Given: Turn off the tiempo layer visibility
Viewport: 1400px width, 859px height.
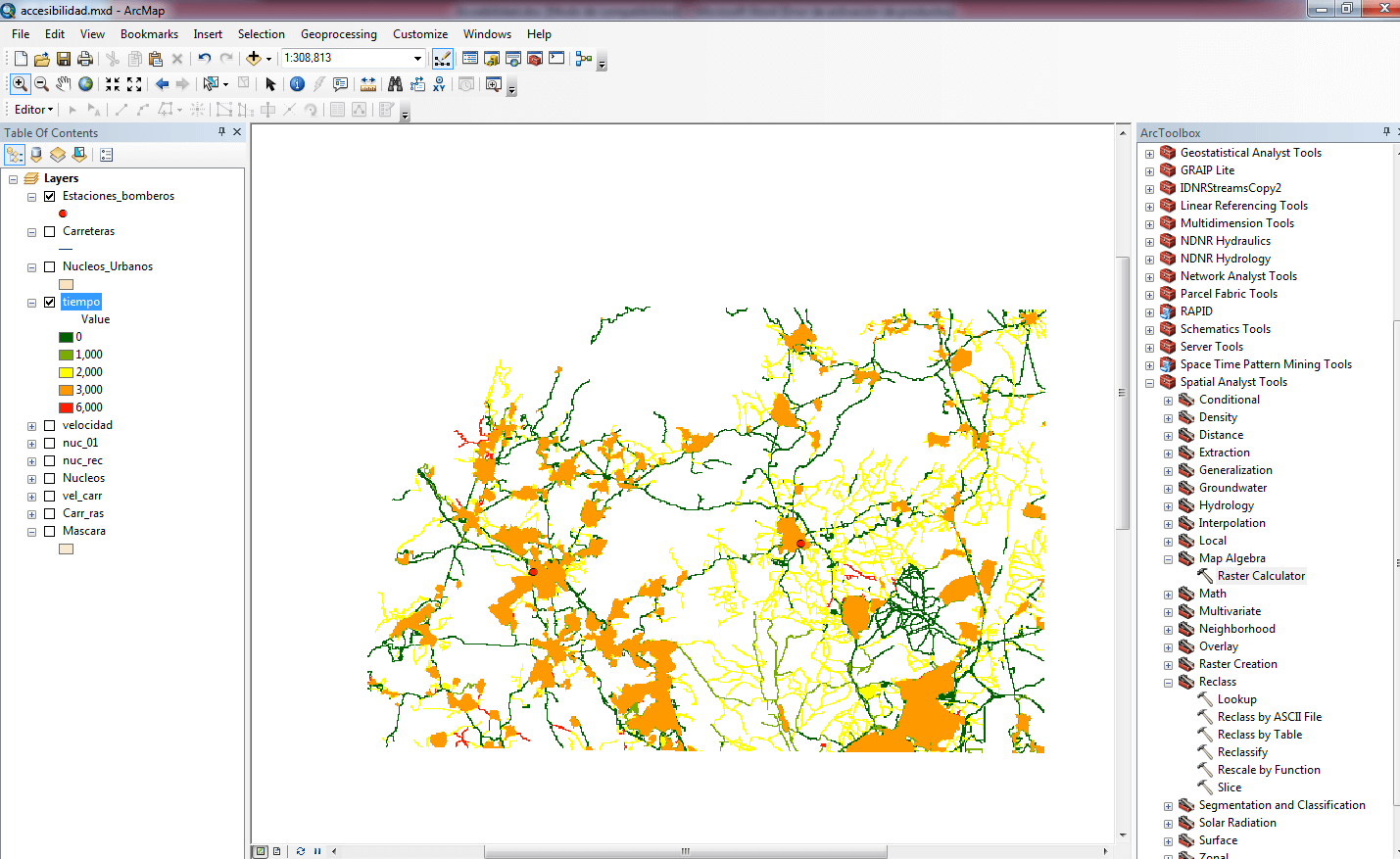Looking at the screenshot, I should tap(50, 302).
